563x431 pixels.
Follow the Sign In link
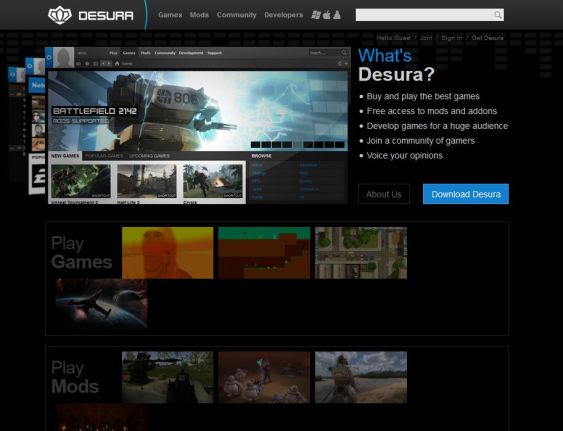(x=452, y=38)
